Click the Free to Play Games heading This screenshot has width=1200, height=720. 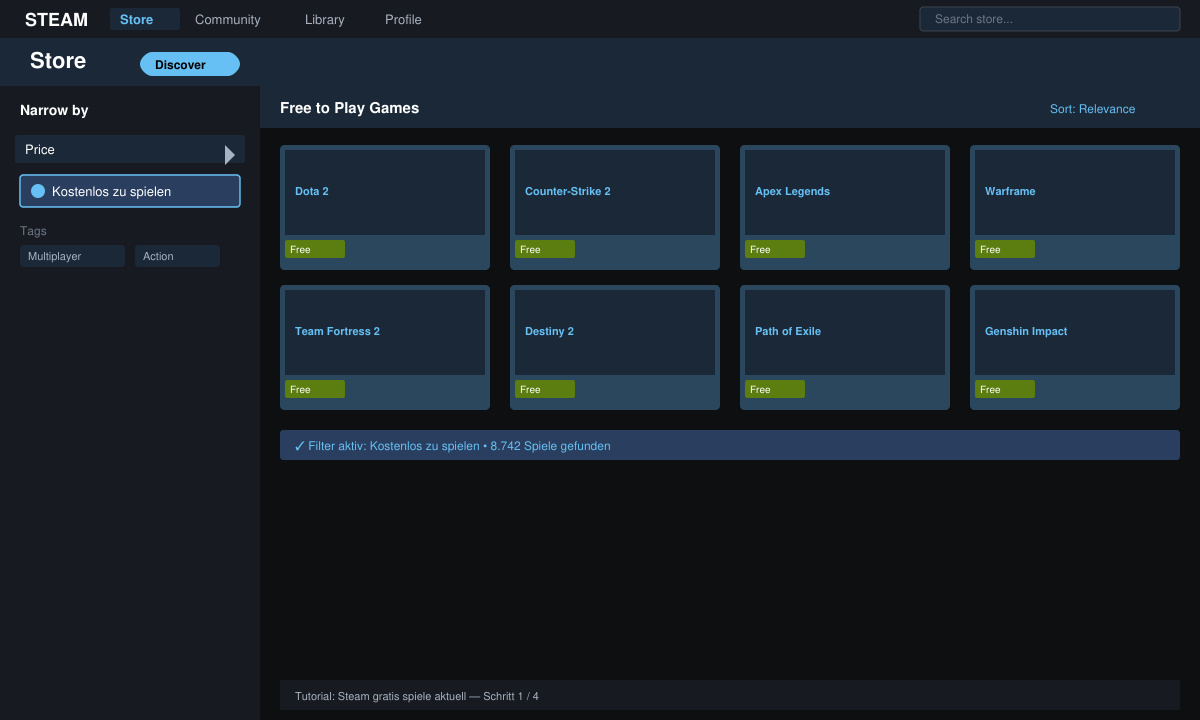pos(349,108)
